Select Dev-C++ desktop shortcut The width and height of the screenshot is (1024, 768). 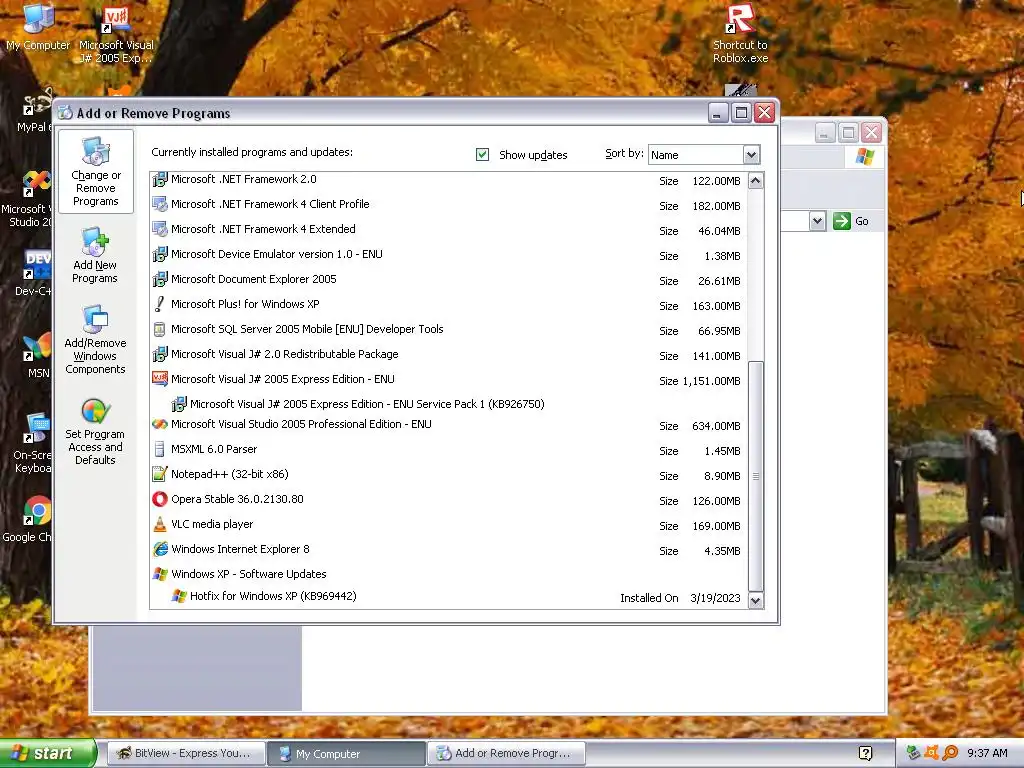click(34, 272)
